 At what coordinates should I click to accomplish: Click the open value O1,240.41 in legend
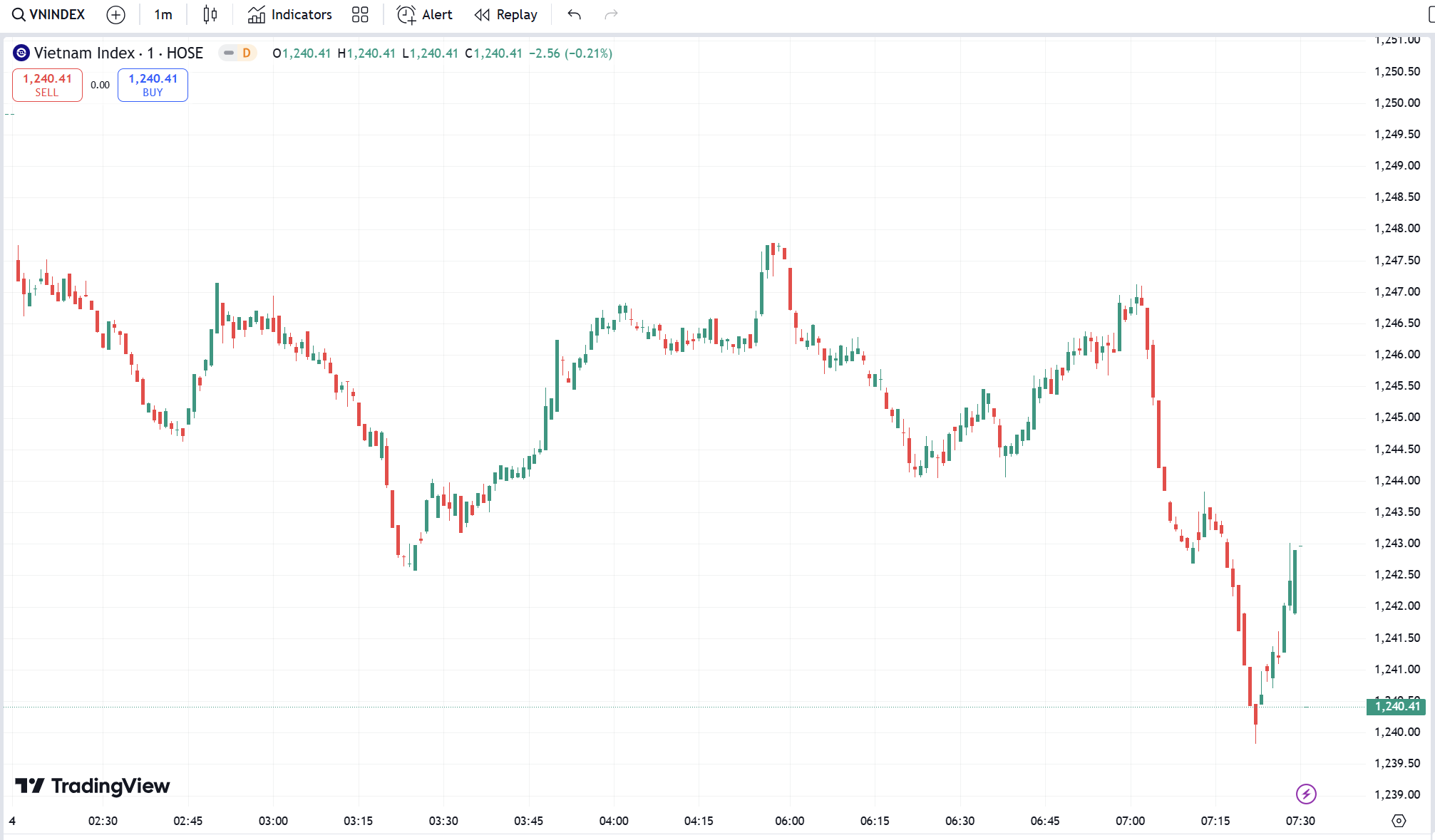302,53
